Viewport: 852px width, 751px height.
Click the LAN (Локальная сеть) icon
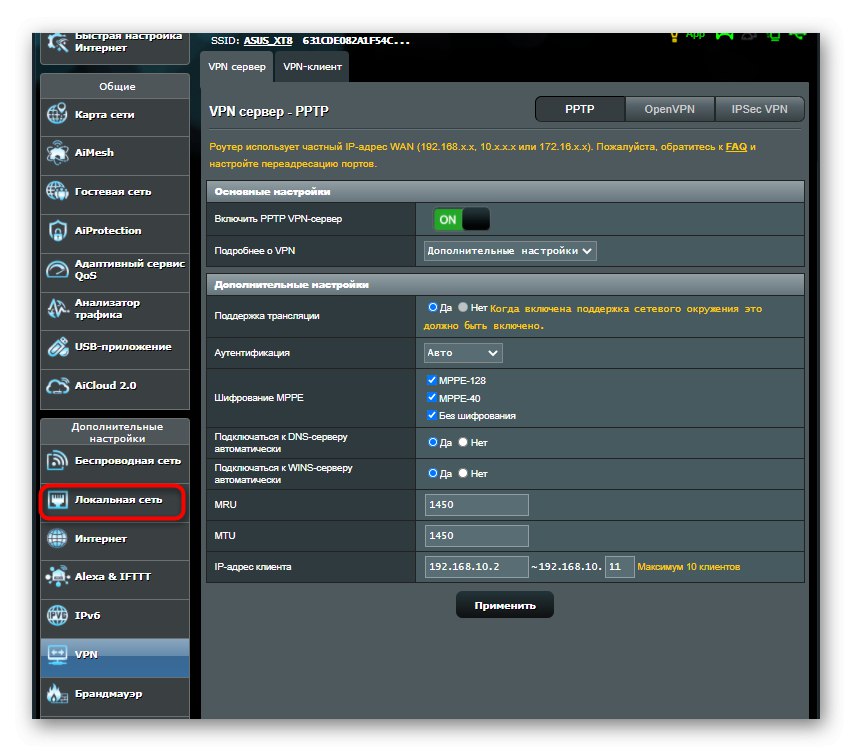click(57, 499)
